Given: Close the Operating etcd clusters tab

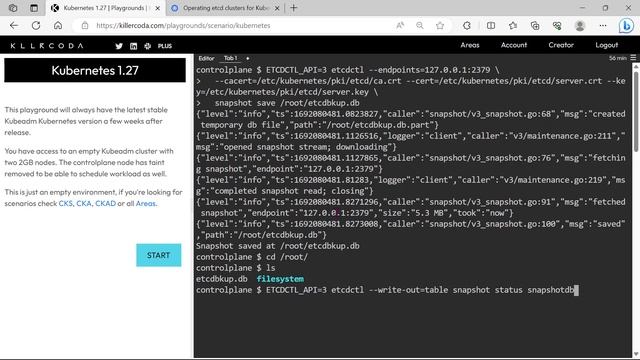Looking at the screenshot, I should [277, 8].
